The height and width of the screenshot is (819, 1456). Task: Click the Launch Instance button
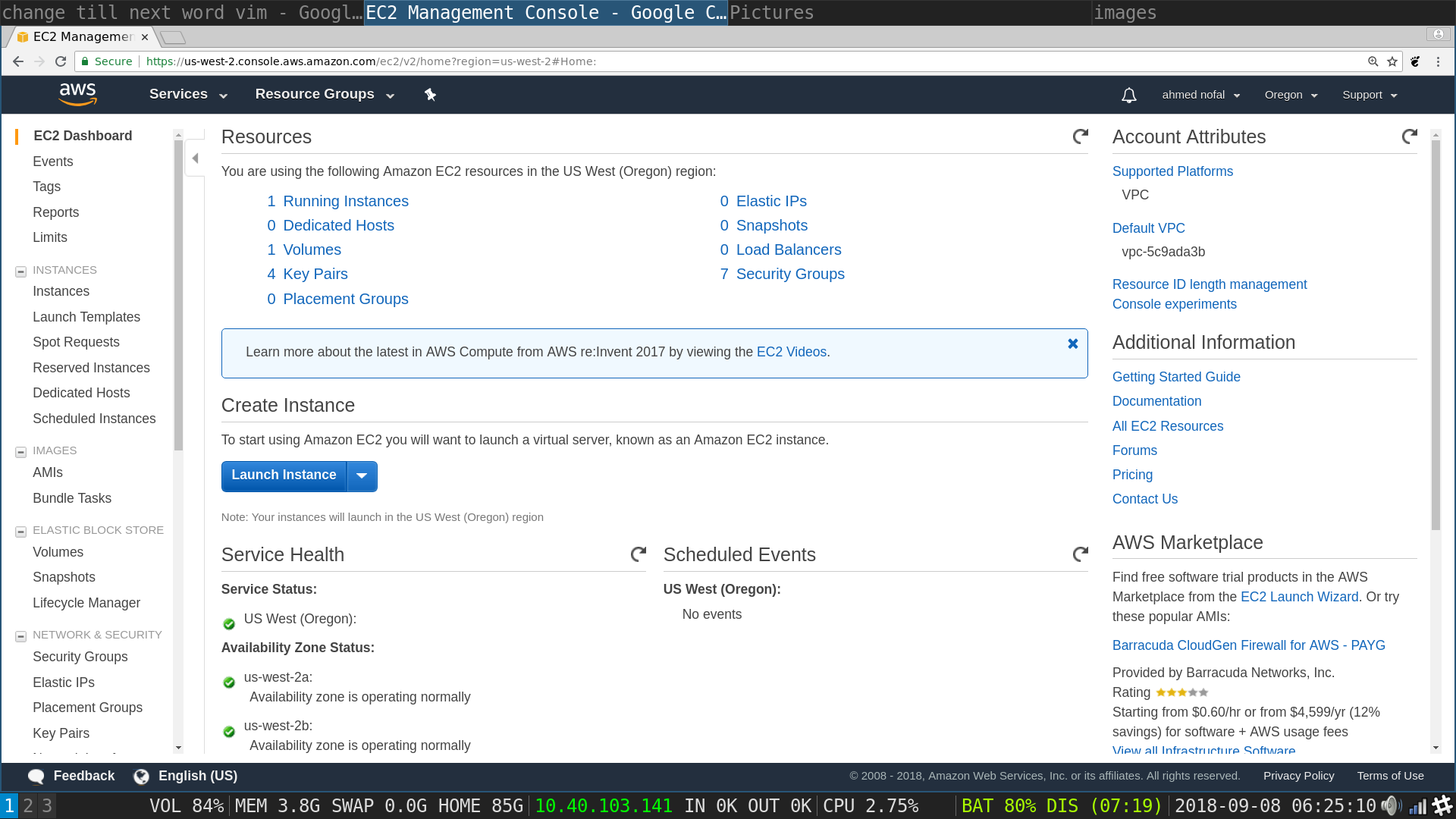coord(284,475)
